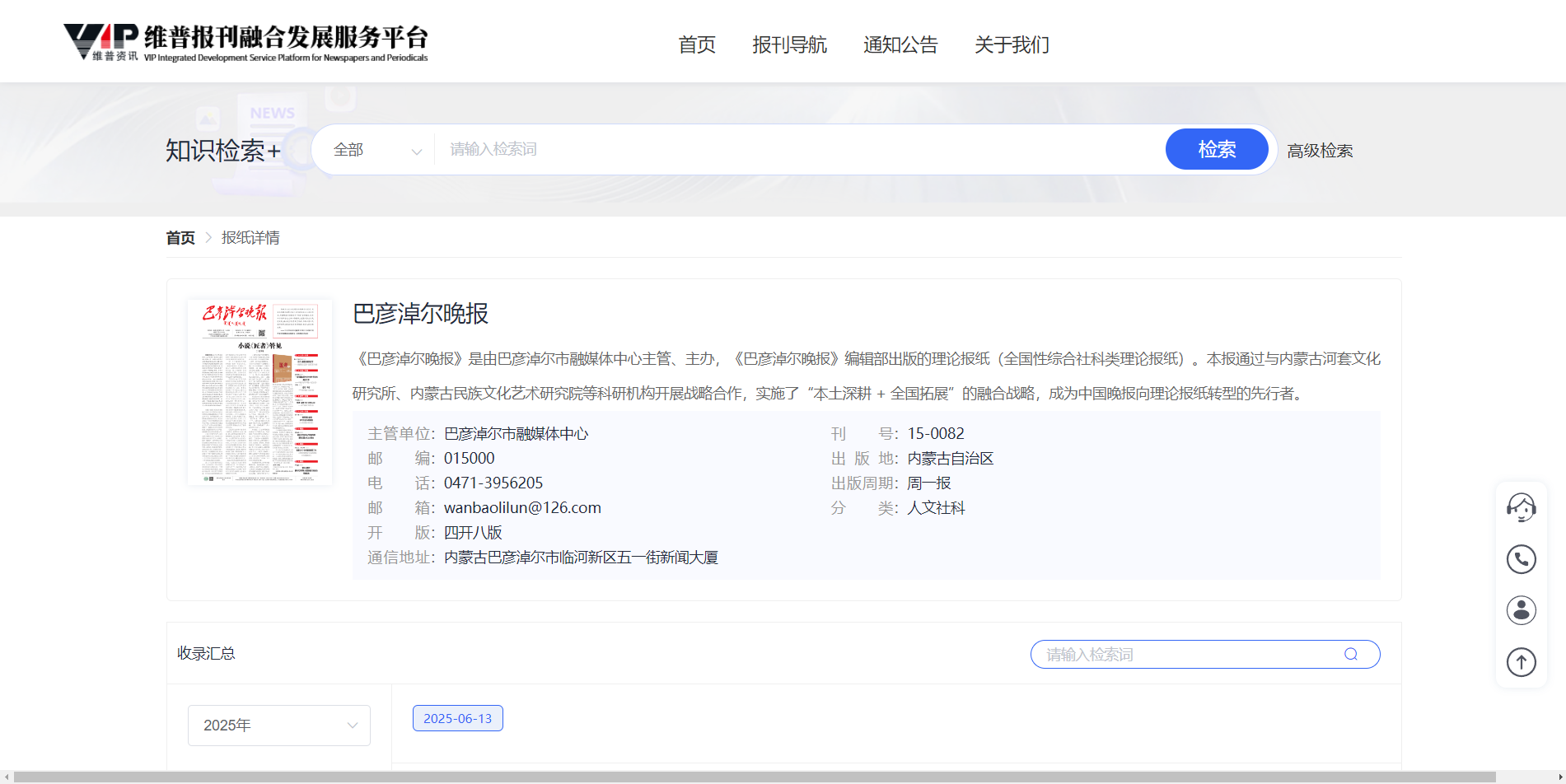
Task: Click the phone contact icon
Action: tap(1521, 559)
